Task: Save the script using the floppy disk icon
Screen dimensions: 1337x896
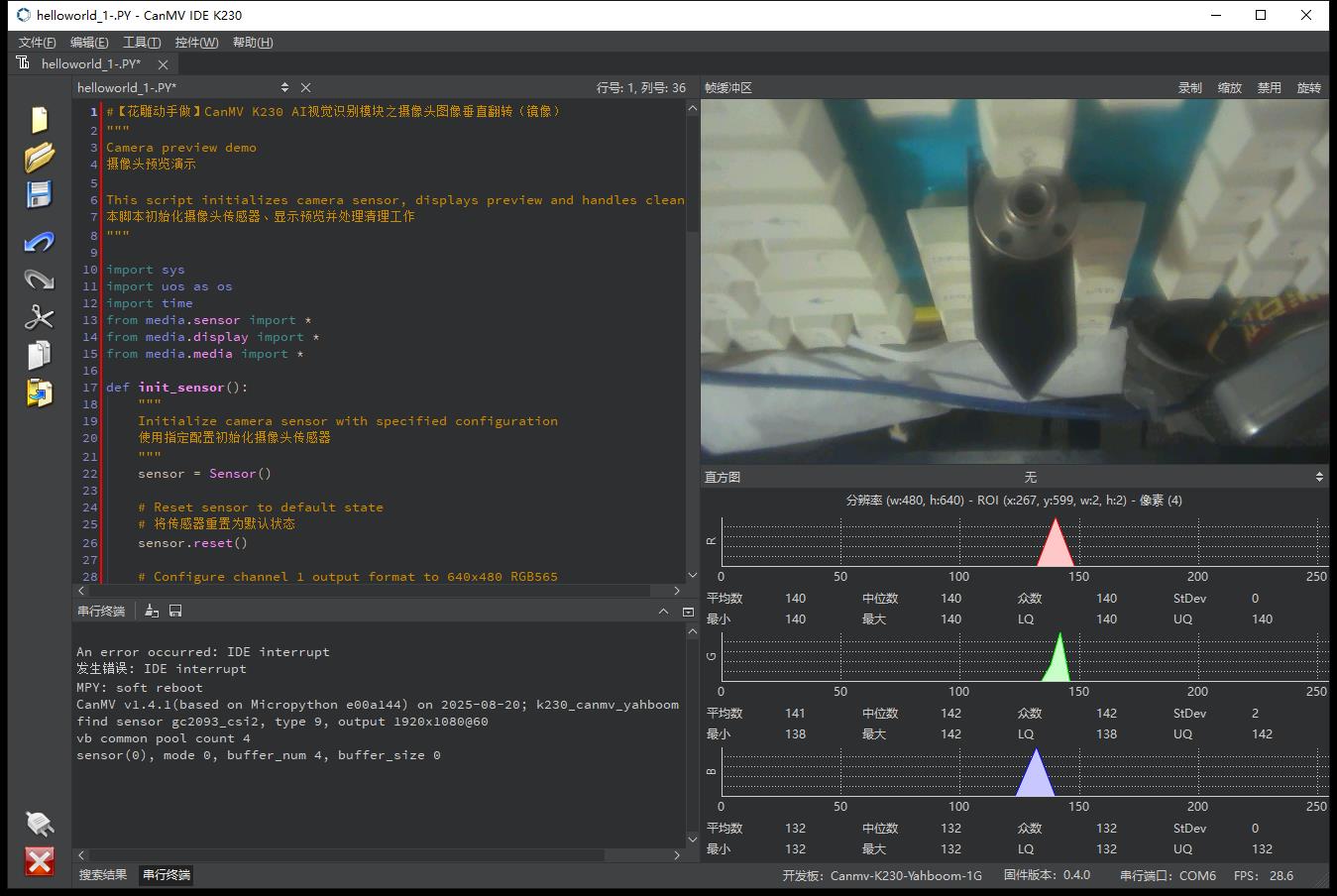Action: coord(39,194)
